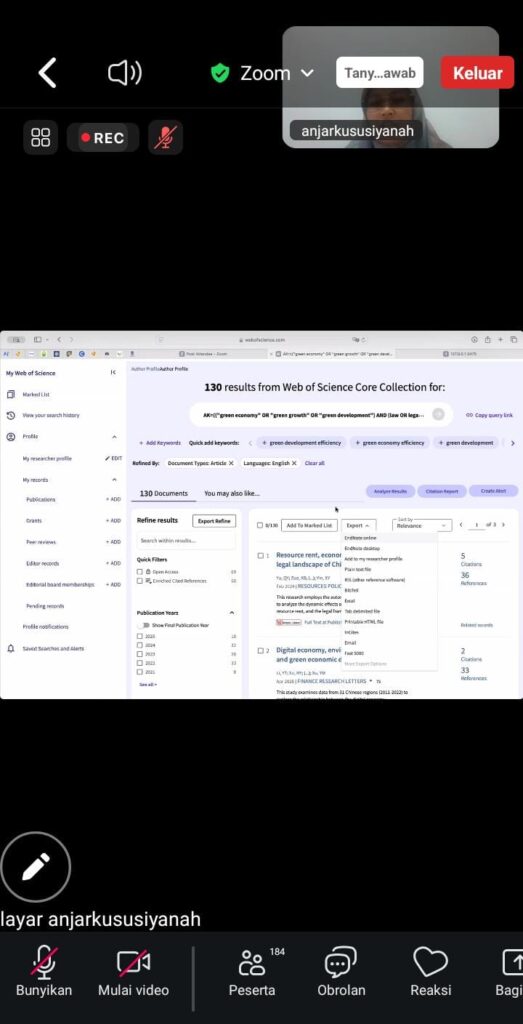
Task: Tap the speaker audio output icon
Action: pos(125,72)
